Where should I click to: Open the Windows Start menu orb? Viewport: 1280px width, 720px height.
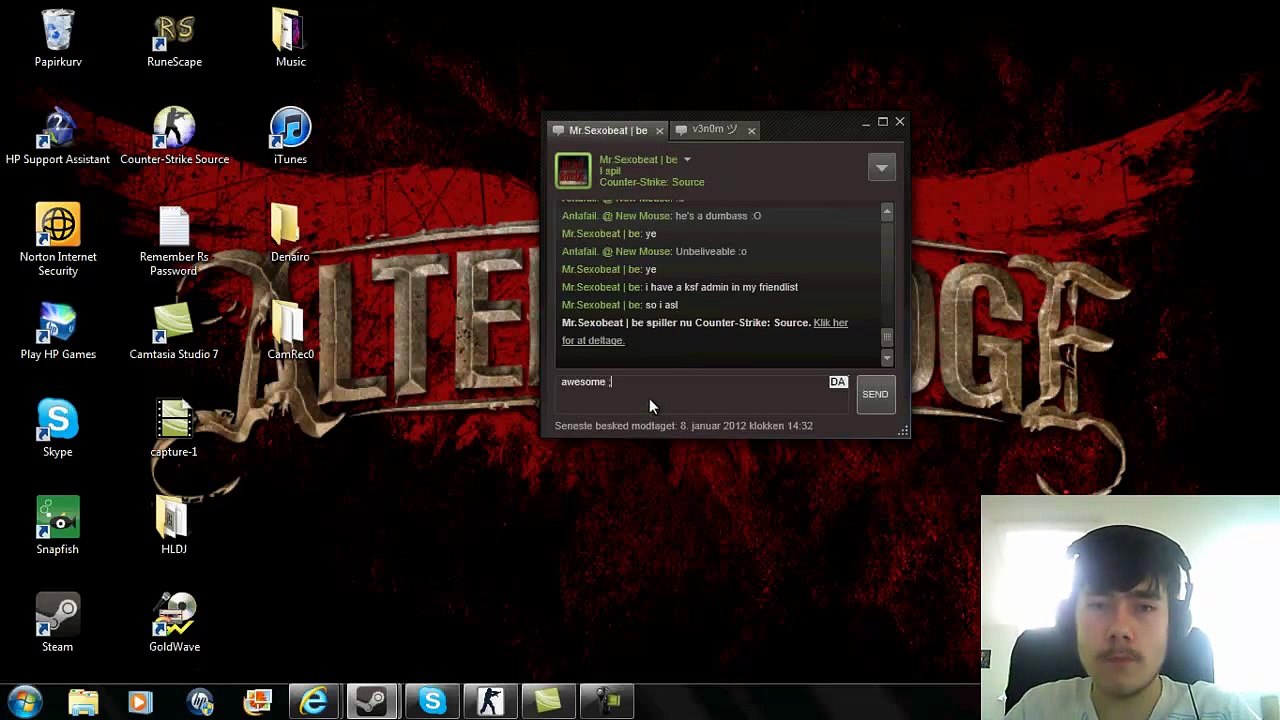coord(25,701)
